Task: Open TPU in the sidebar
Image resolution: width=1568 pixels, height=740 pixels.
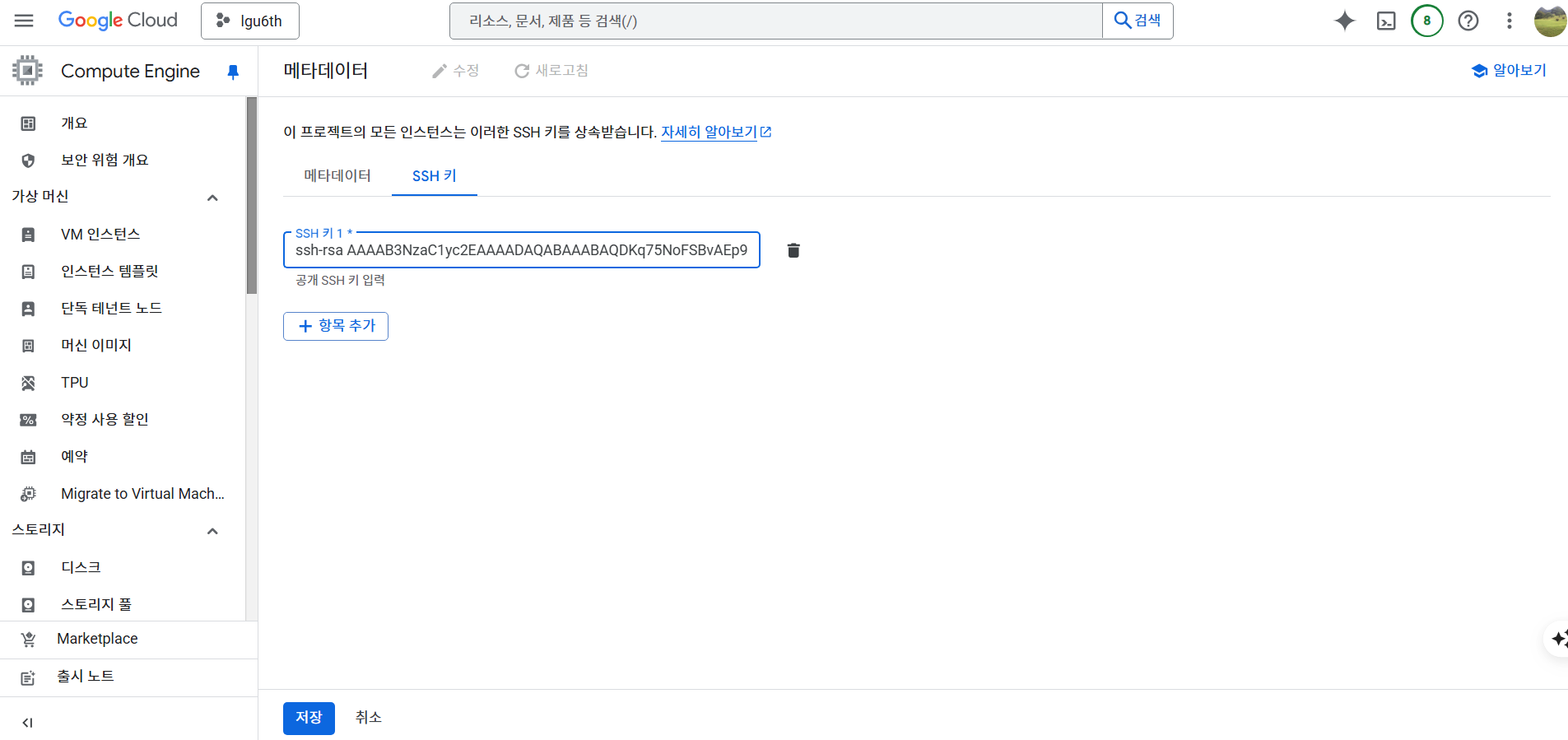Action: (x=123, y=383)
